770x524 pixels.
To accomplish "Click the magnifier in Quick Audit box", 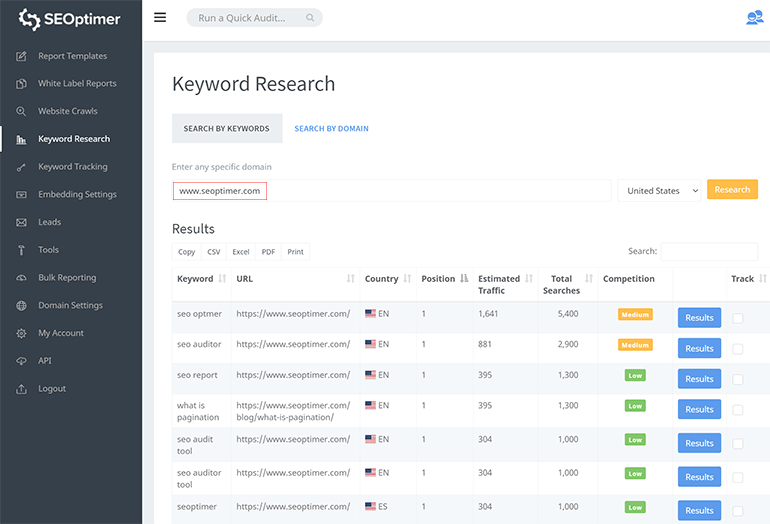I will pyautogui.click(x=310, y=18).
